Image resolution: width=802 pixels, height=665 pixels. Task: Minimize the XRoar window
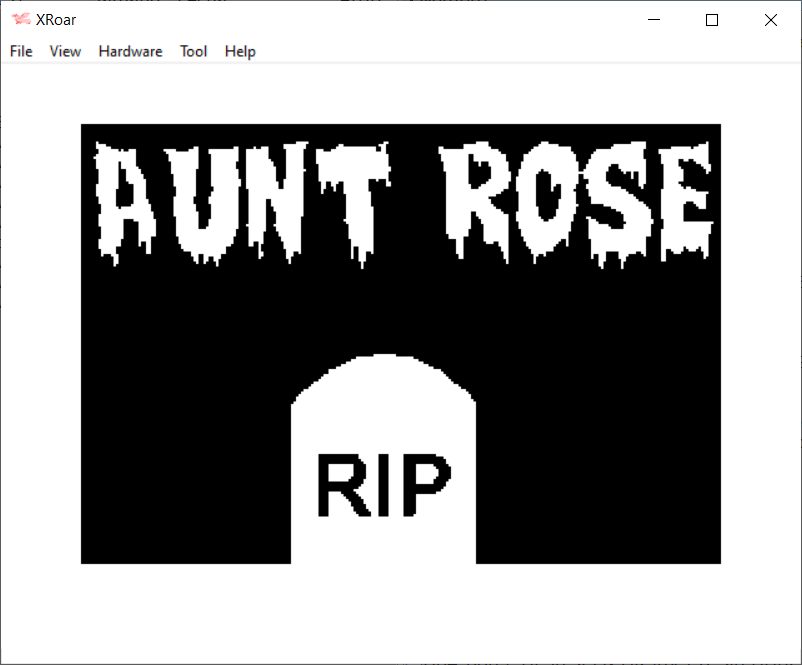click(654, 20)
